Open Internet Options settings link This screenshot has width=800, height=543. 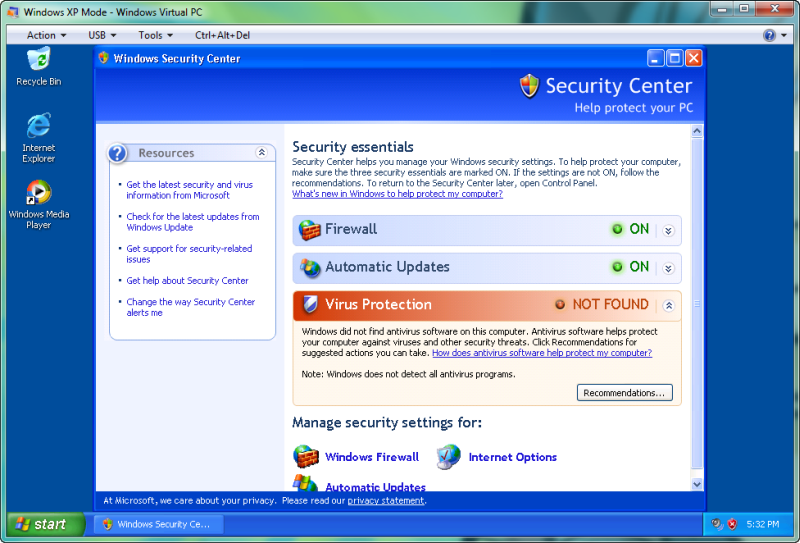512,457
